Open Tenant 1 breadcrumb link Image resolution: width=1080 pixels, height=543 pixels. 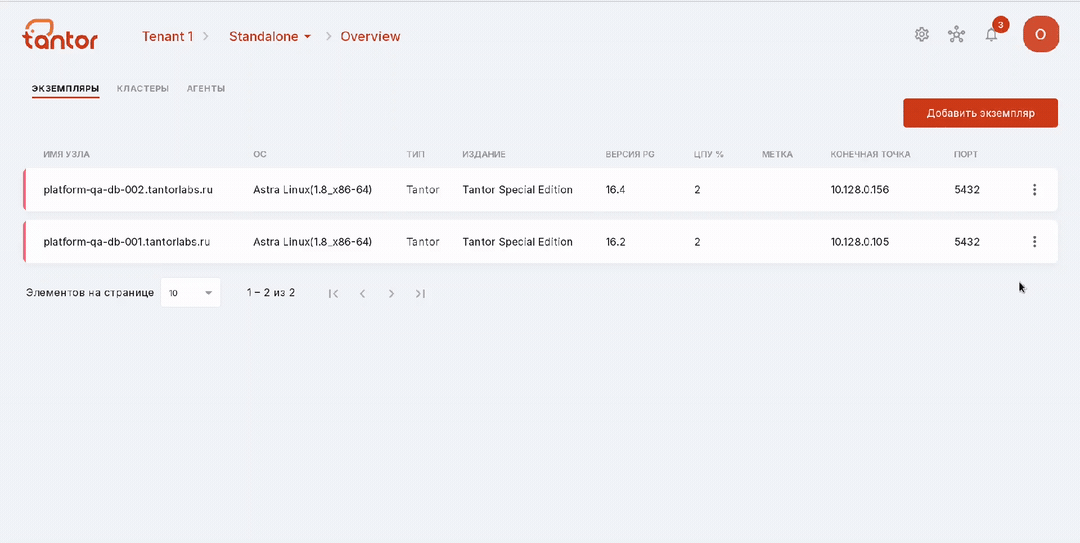167,37
